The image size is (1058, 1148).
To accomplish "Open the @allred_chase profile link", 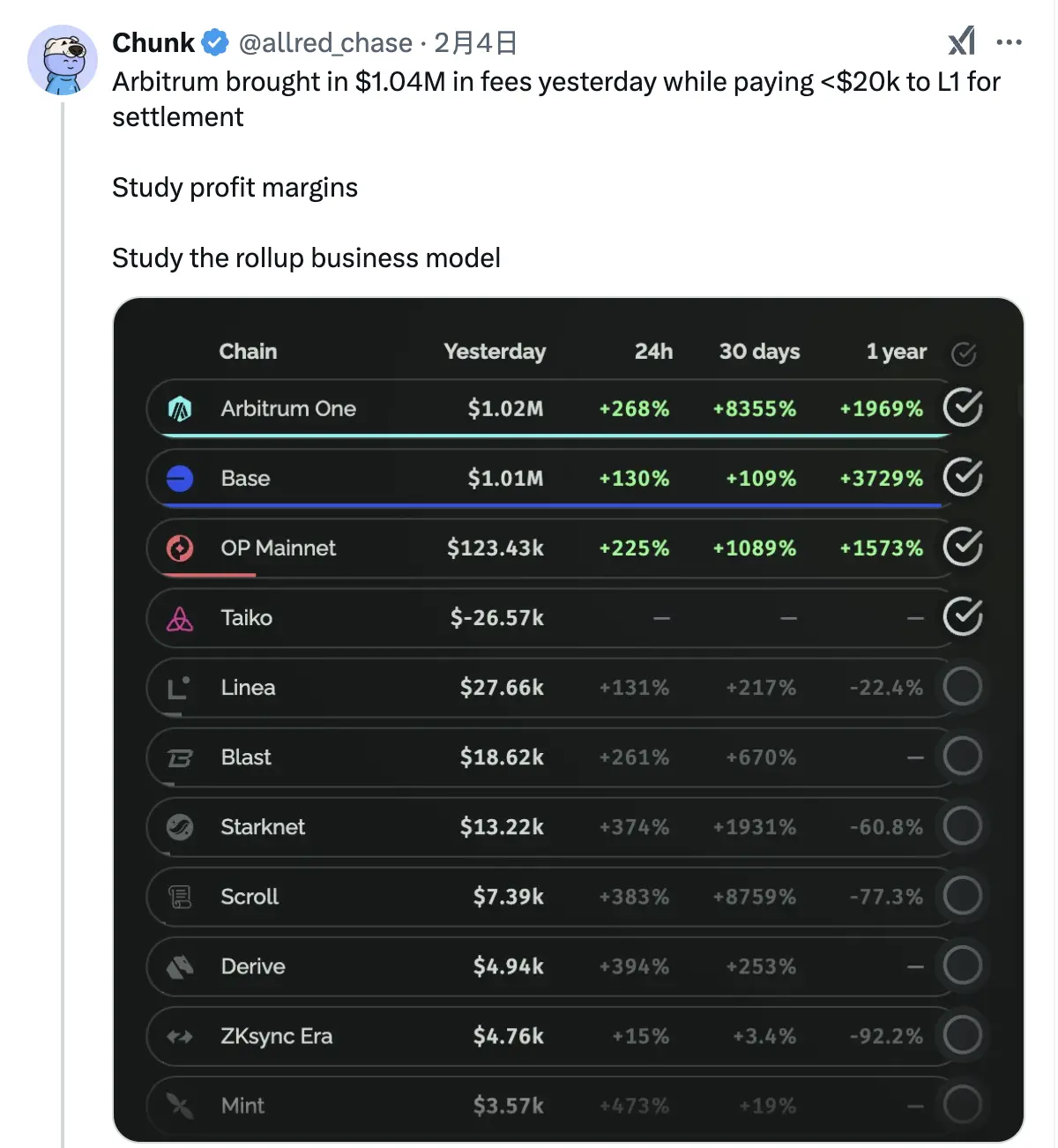I will click(327, 42).
